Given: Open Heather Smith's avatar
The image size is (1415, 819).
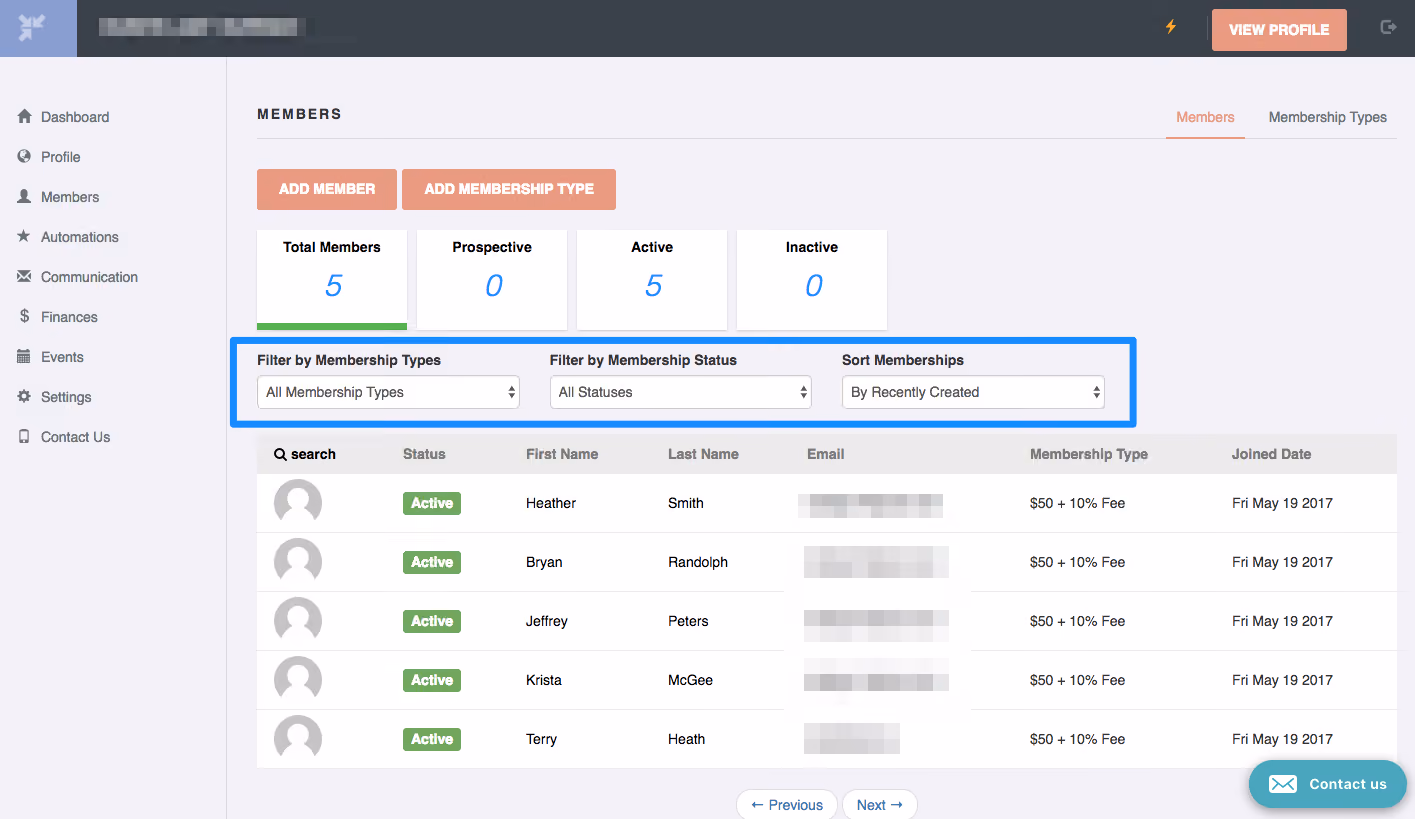Looking at the screenshot, I should click(x=298, y=503).
